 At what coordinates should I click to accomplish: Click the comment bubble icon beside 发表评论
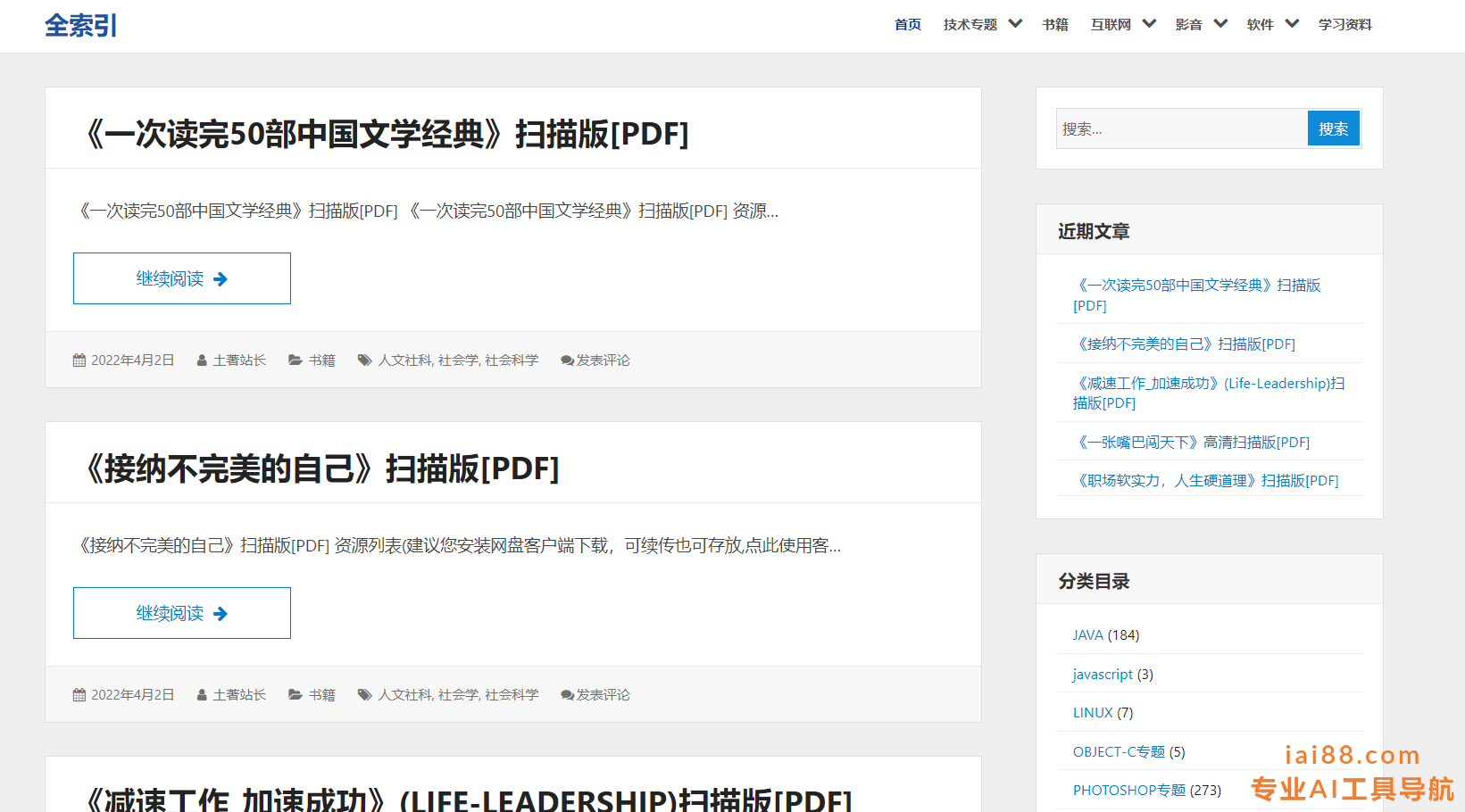(566, 360)
